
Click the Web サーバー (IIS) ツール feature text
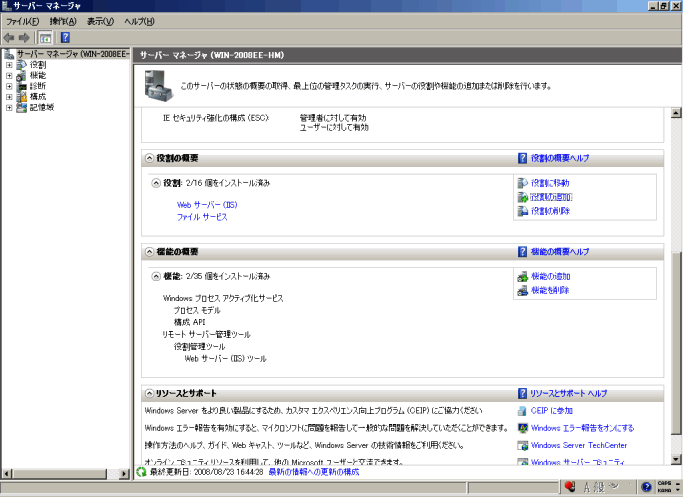click(x=225, y=359)
